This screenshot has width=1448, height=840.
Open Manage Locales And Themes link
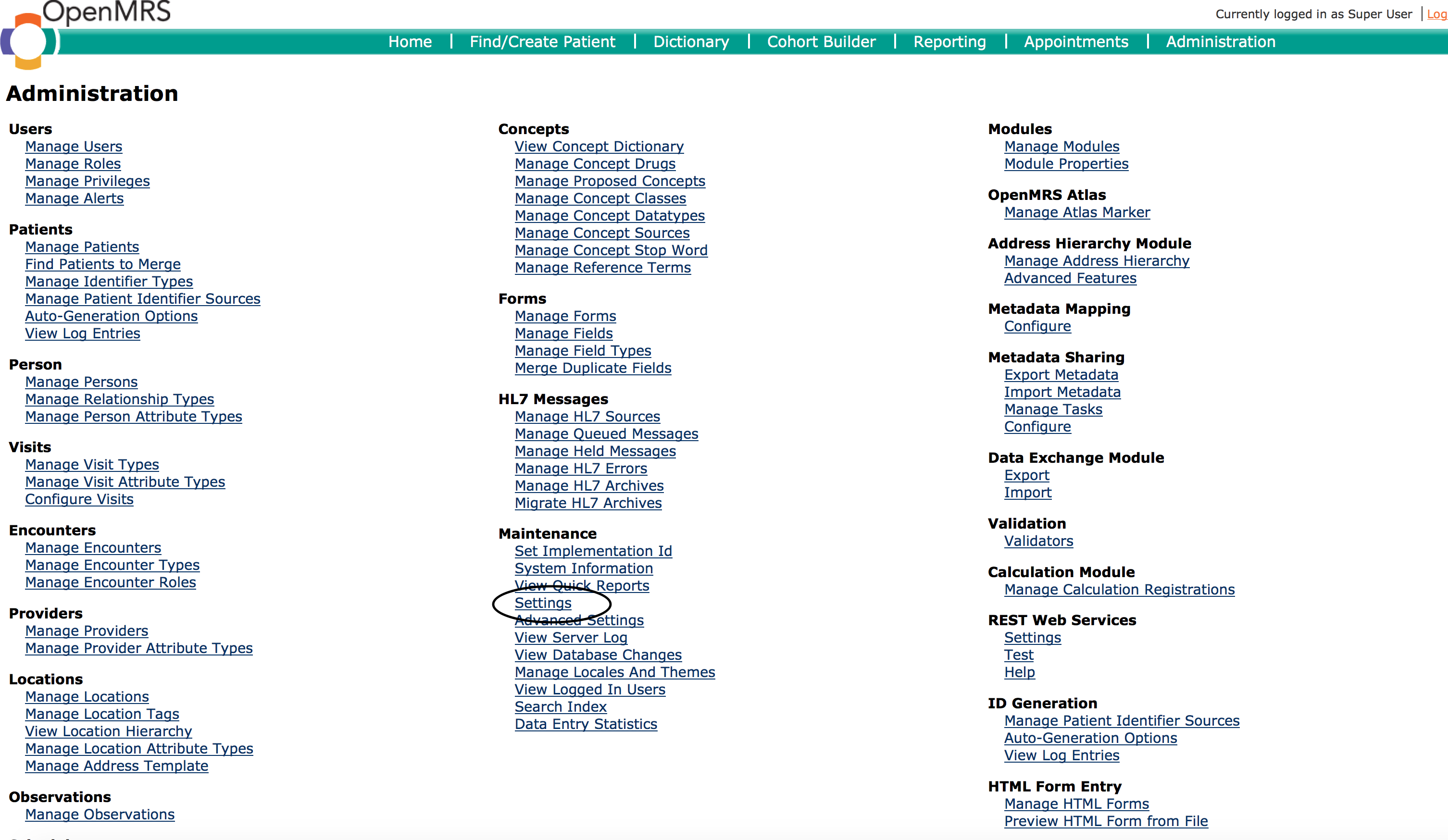click(615, 672)
